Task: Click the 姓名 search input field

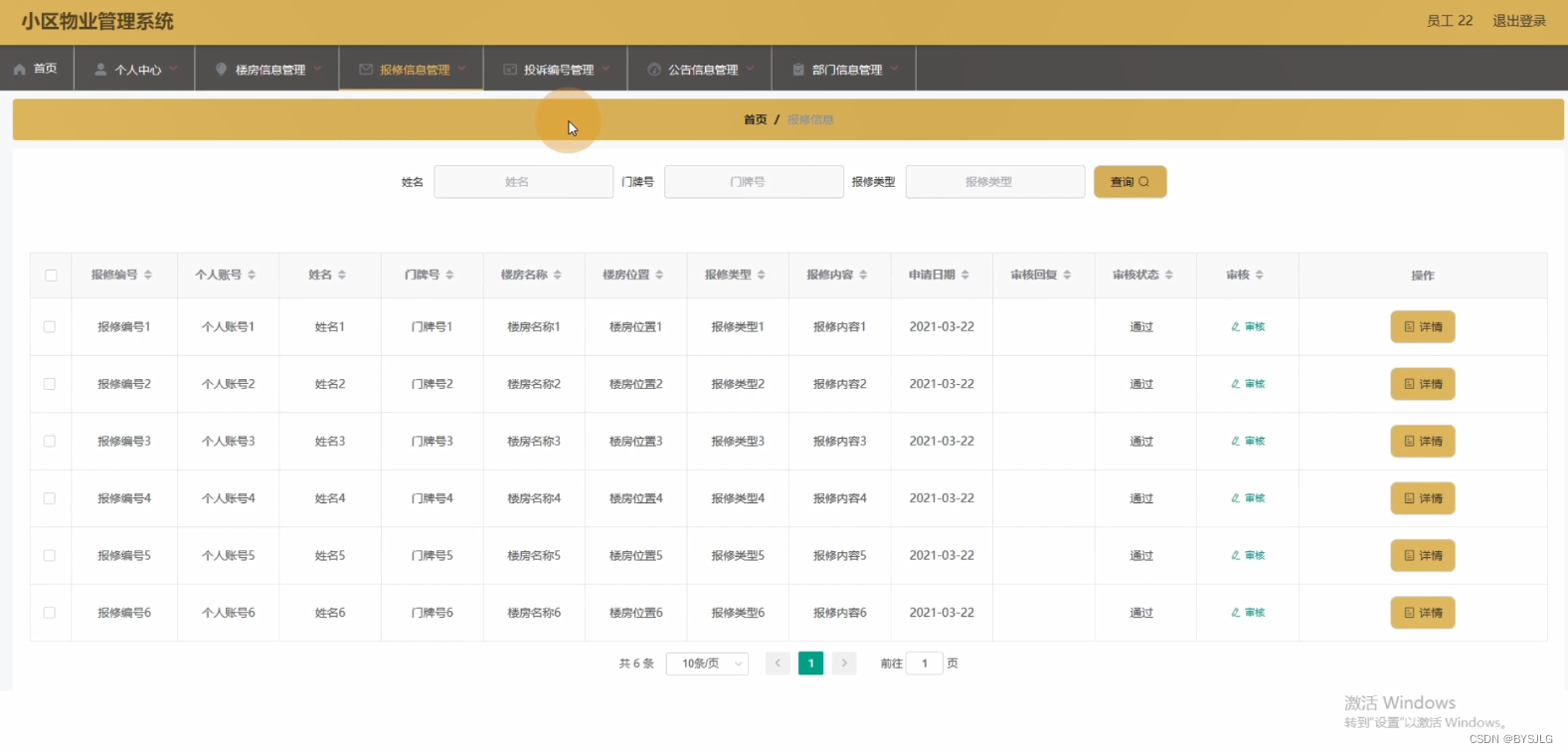Action: pyautogui.click(x=523, y=182)
